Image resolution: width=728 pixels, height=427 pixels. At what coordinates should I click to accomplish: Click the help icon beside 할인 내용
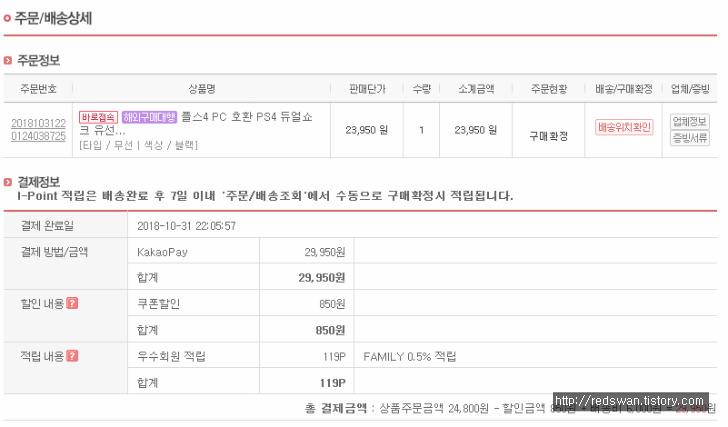[x=72, y=303]
